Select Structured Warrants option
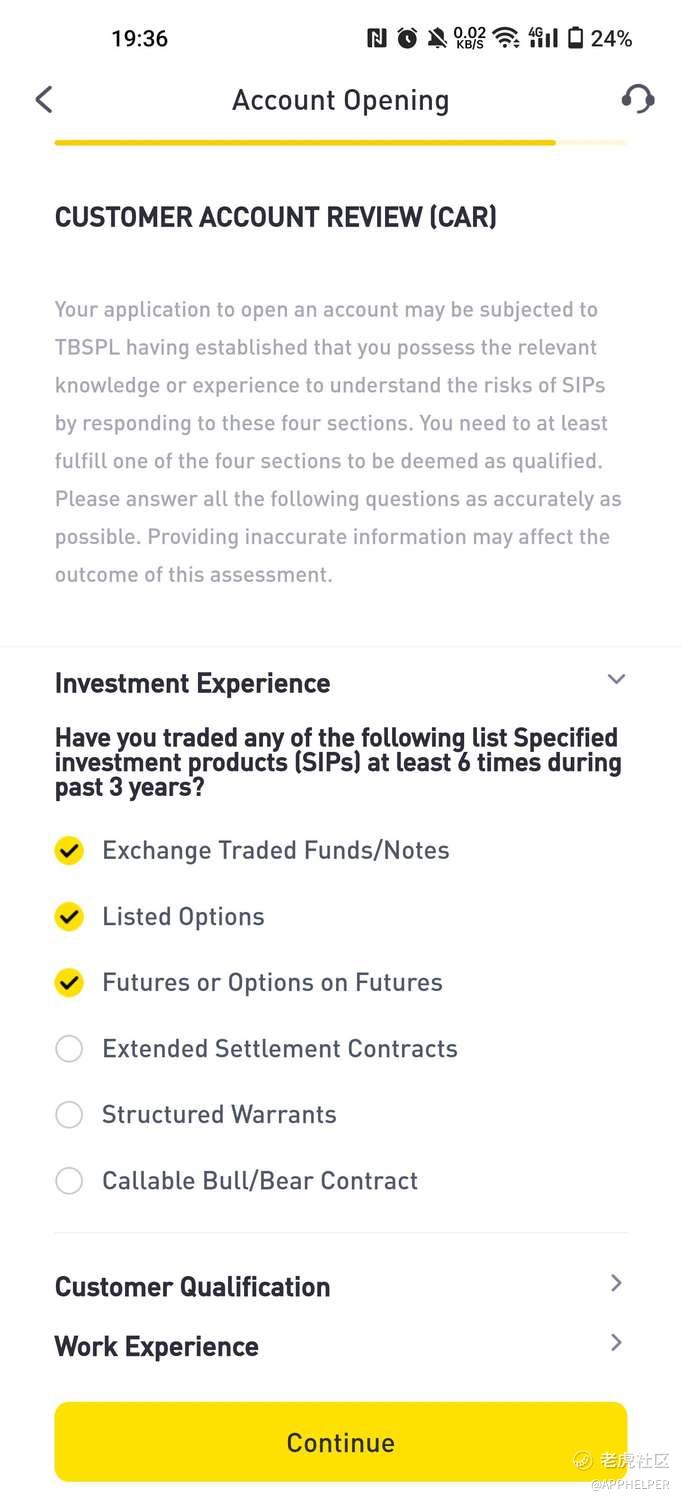Image resolution: width=682 pixels, height=1500 pixels. (x=69, y=1115)
